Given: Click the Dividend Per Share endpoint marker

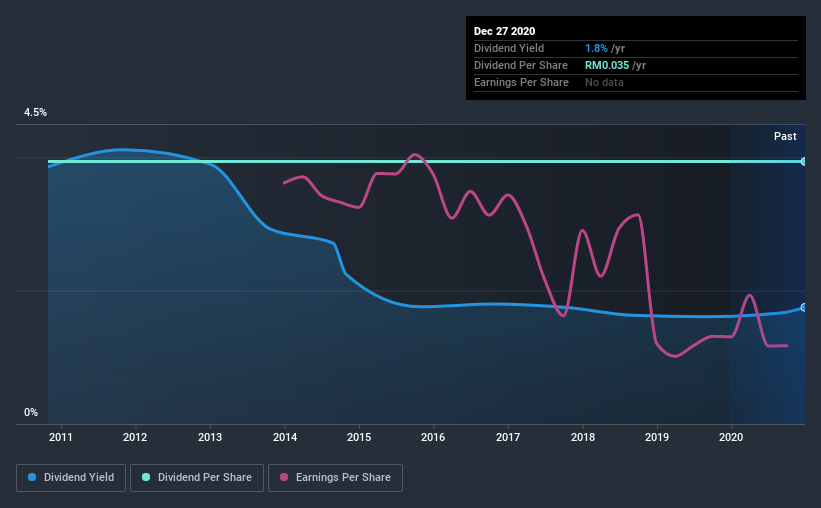Looking at the screenshot, I should coord(804,161).
